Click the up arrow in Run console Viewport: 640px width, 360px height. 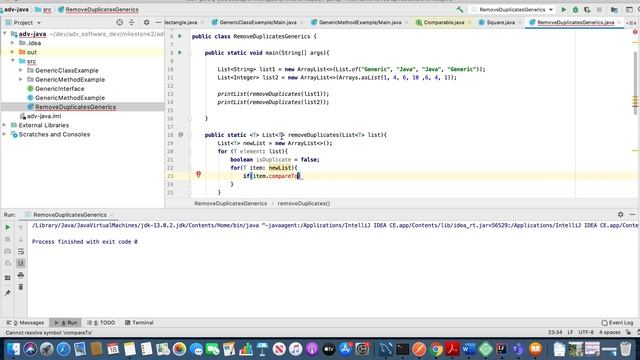21,227
